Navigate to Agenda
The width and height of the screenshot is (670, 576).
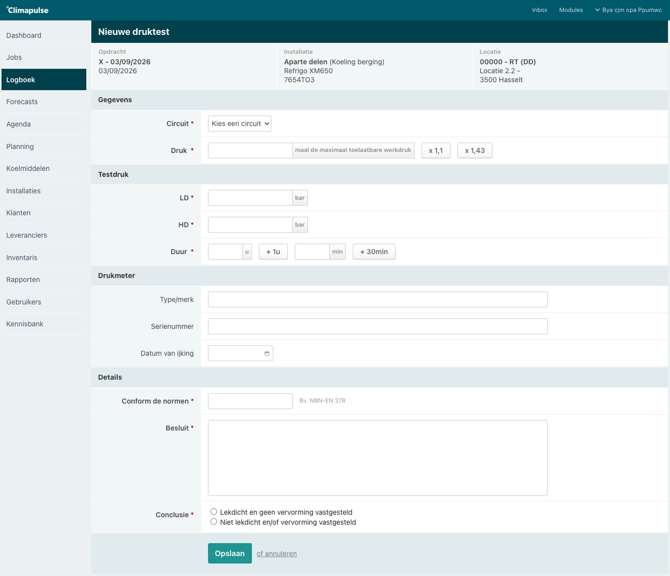(x=43, y=124)
